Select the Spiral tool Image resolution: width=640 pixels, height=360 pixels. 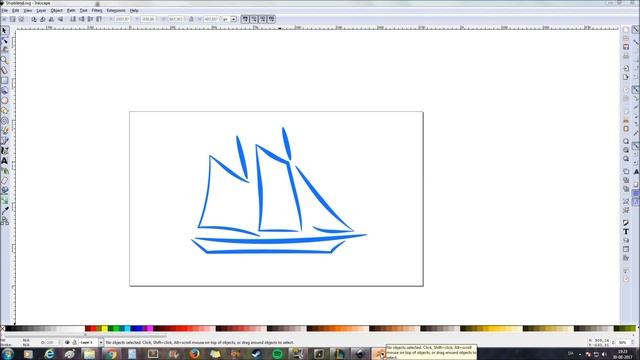coord(4,120)
